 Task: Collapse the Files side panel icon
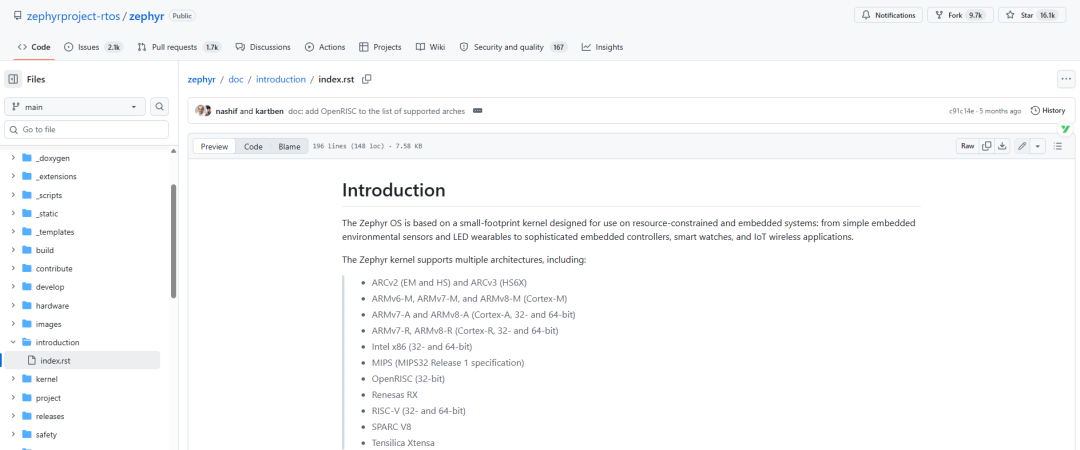tap(13, 79)
